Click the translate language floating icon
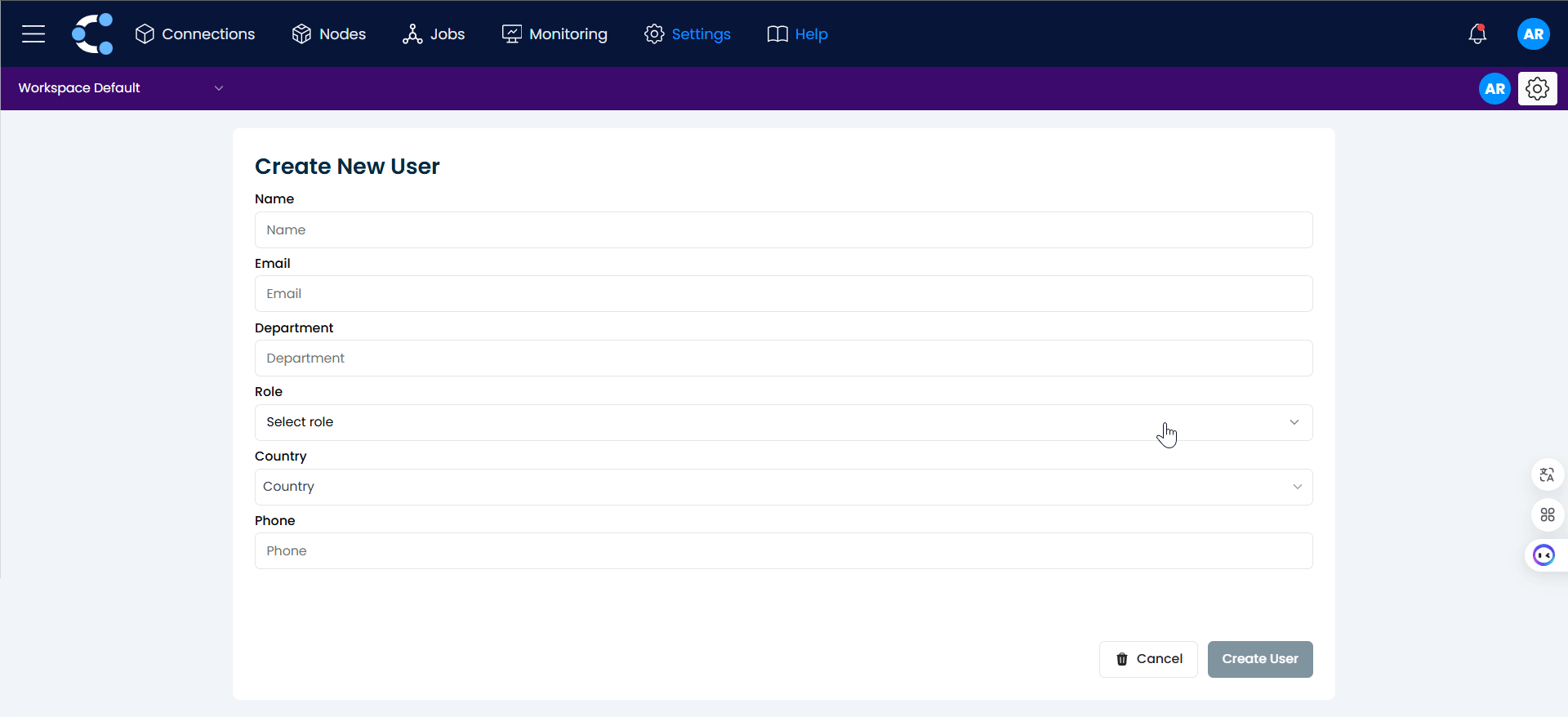The image size is (1568, 717). (1547, 474)
